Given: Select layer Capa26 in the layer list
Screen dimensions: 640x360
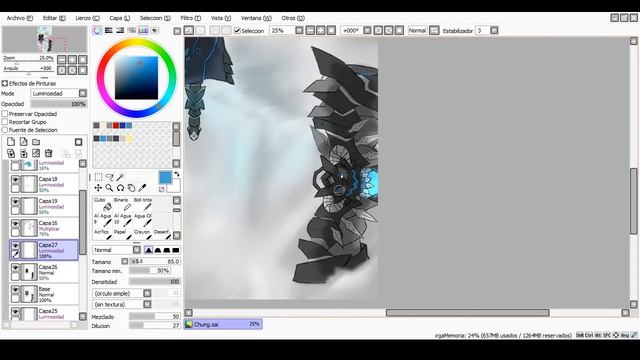Looking at the screenshot, I should point(44,272).
